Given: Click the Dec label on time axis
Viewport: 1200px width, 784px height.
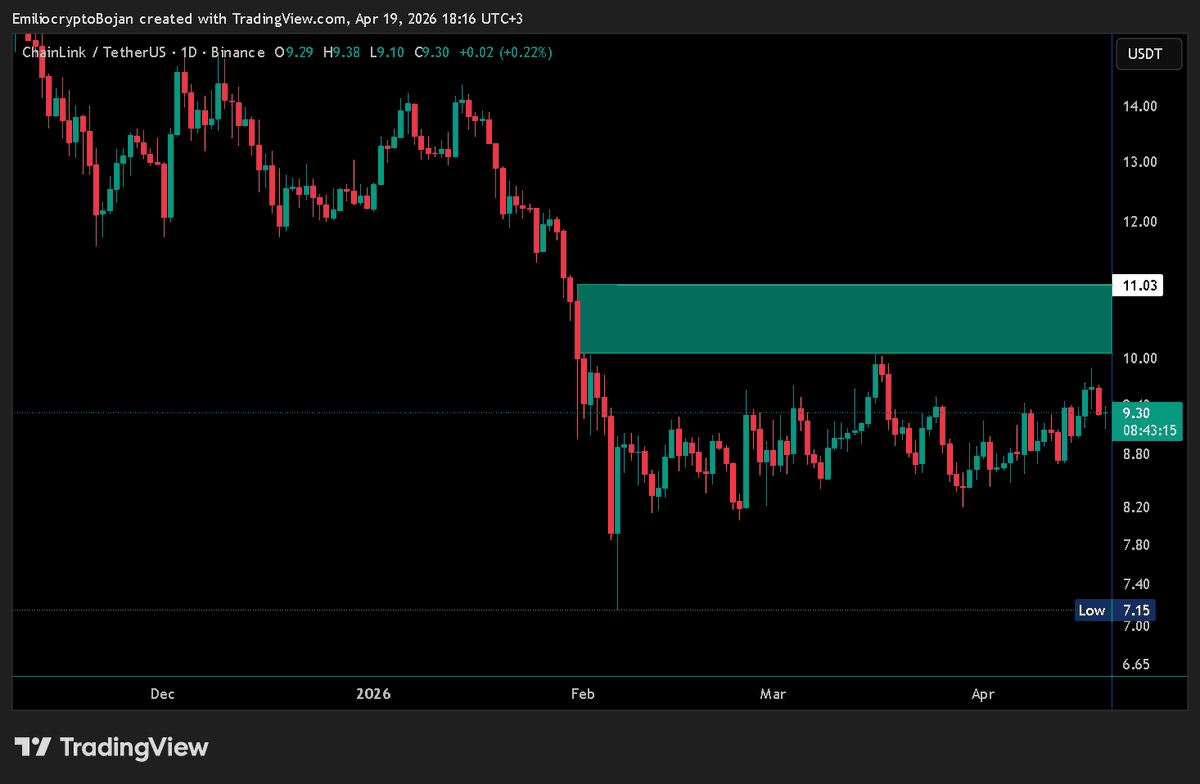Looking at the screenshot, I should (x=162, y=694).
